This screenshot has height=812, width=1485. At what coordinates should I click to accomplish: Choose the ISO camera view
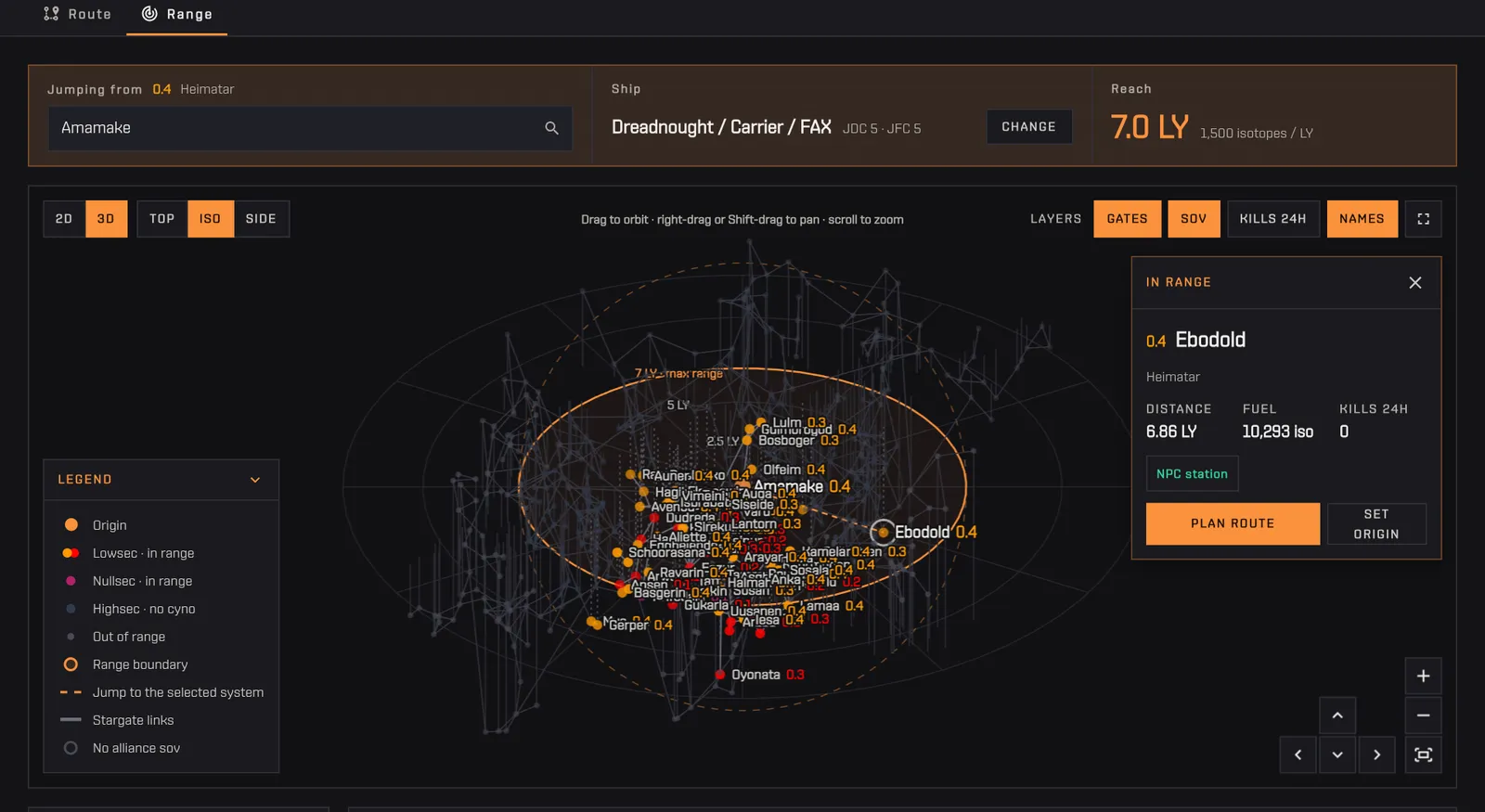[211, 219]
